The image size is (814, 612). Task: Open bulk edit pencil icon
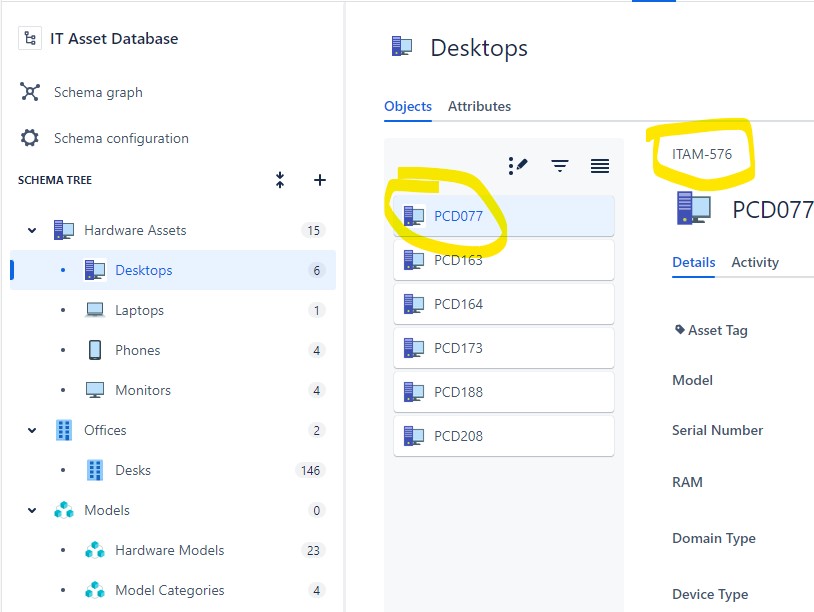click(518, 166)
